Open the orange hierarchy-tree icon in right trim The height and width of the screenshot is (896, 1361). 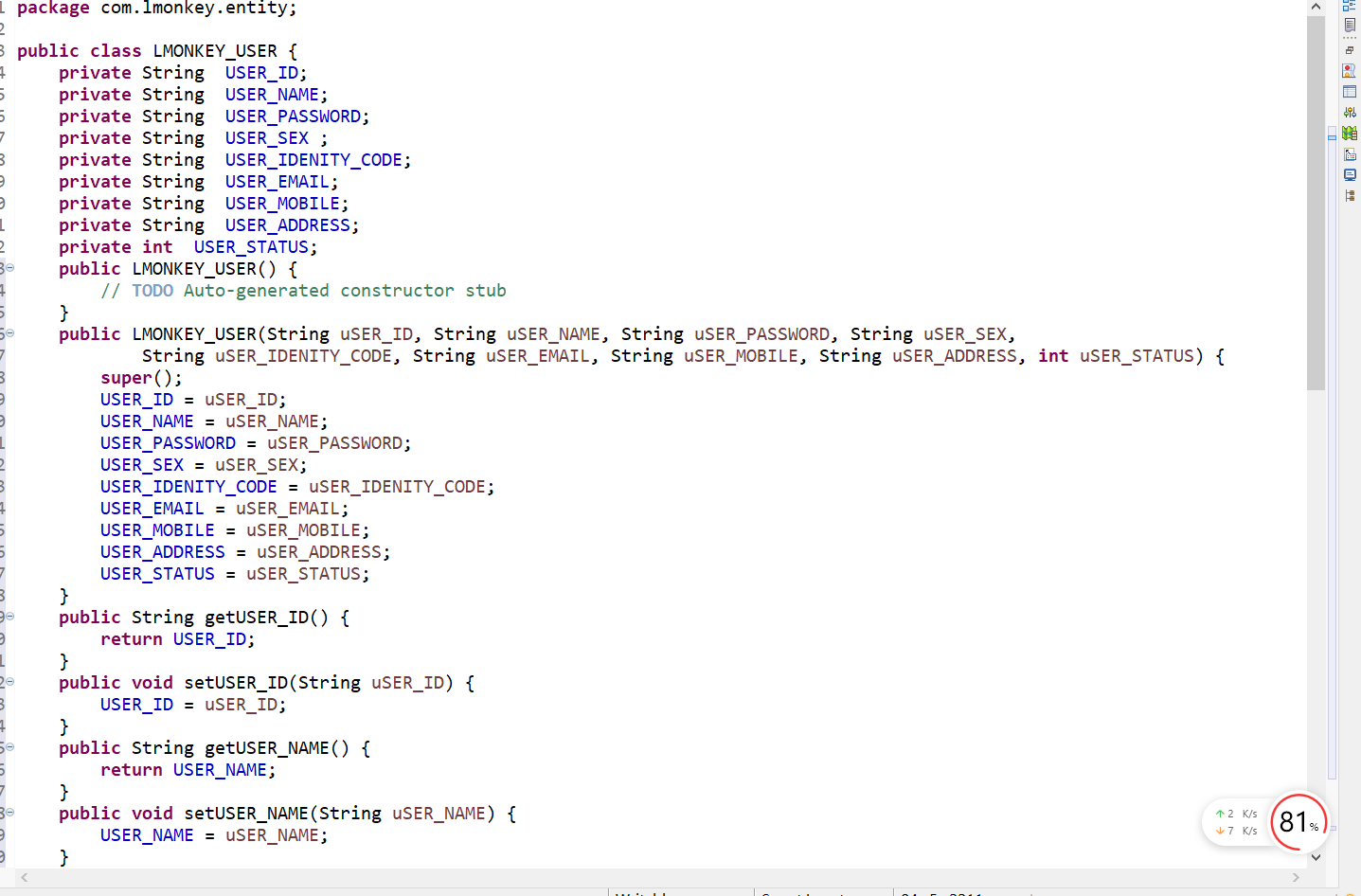(1350, 196)
